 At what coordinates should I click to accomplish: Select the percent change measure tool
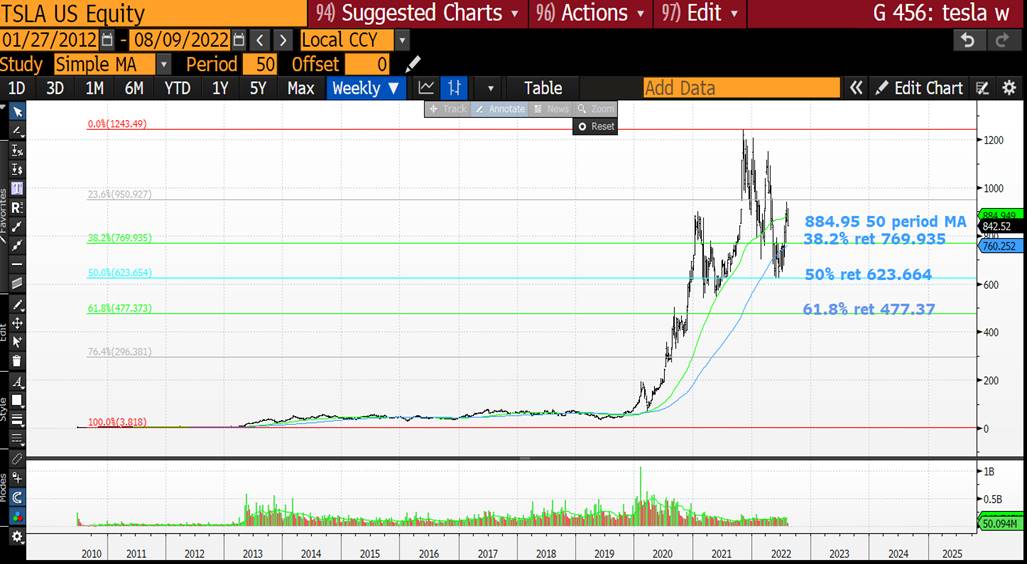click(17, 151)
